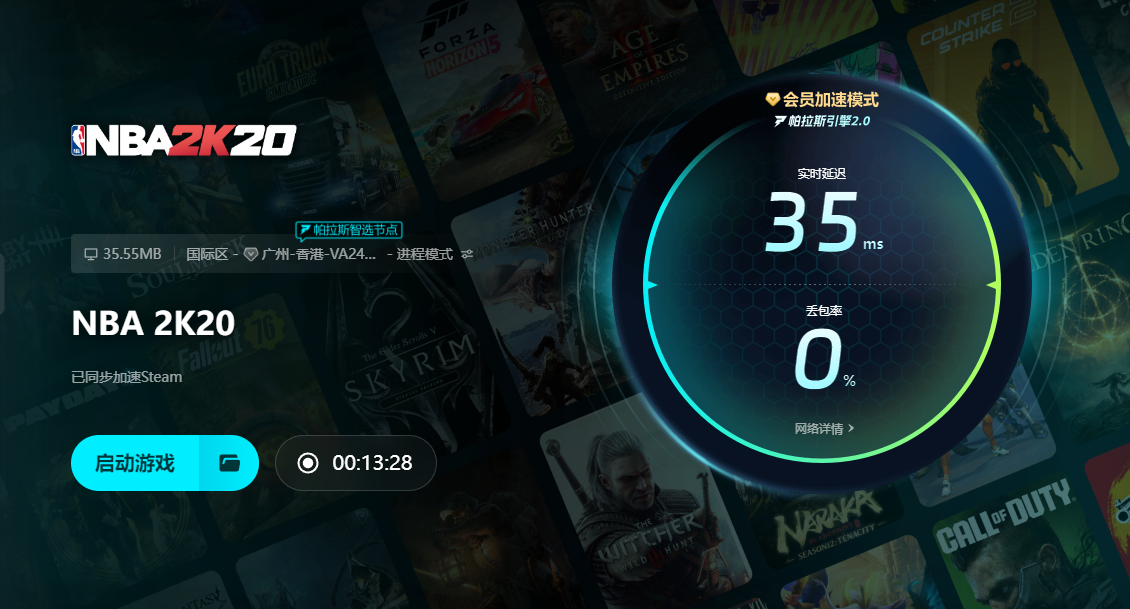
Task: Open the 国际区 region selector
Action: coord(207,254)
